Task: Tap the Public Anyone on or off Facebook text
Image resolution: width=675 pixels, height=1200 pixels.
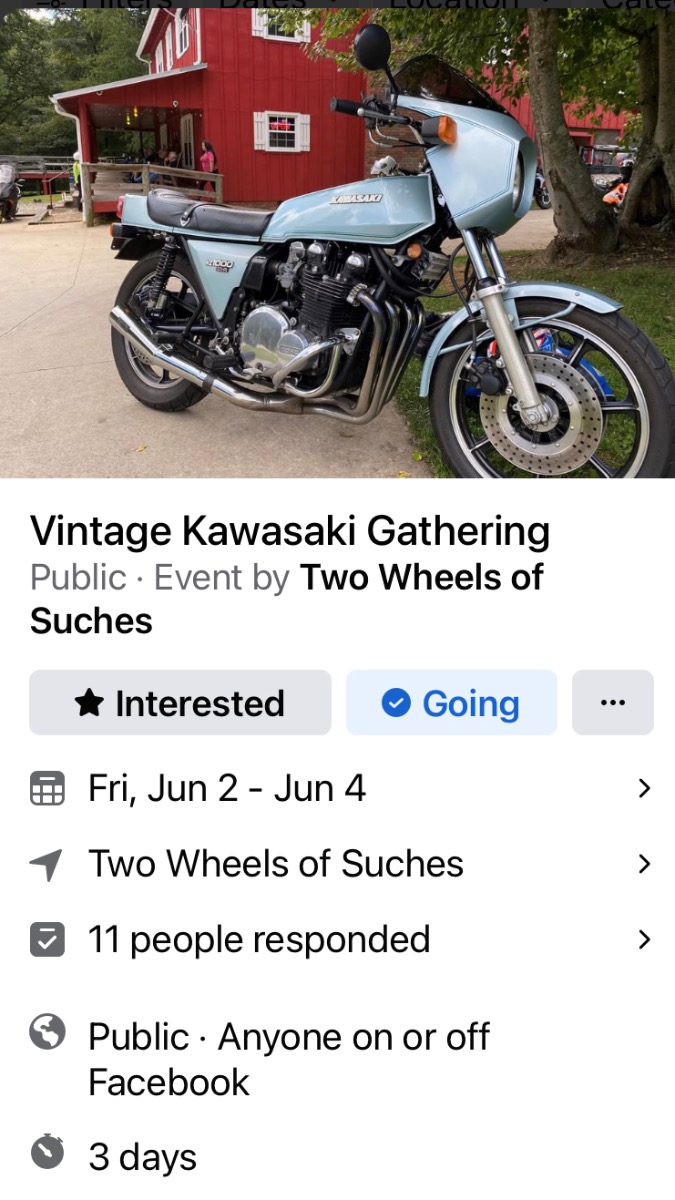Action: click(x=288, y=1058)
